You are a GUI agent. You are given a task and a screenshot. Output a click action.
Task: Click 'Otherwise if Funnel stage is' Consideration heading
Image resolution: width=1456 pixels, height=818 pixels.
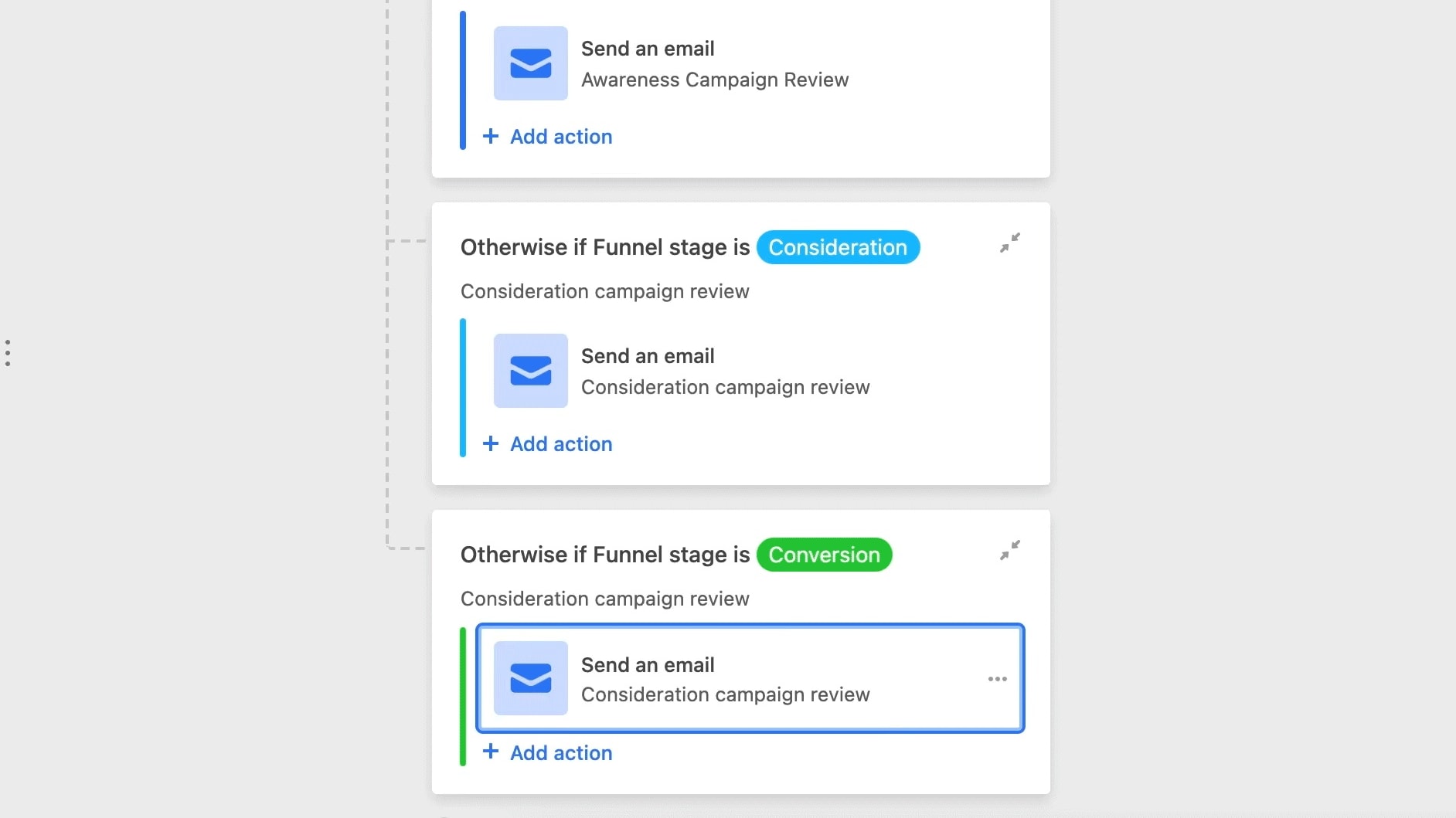click(605, 247)
